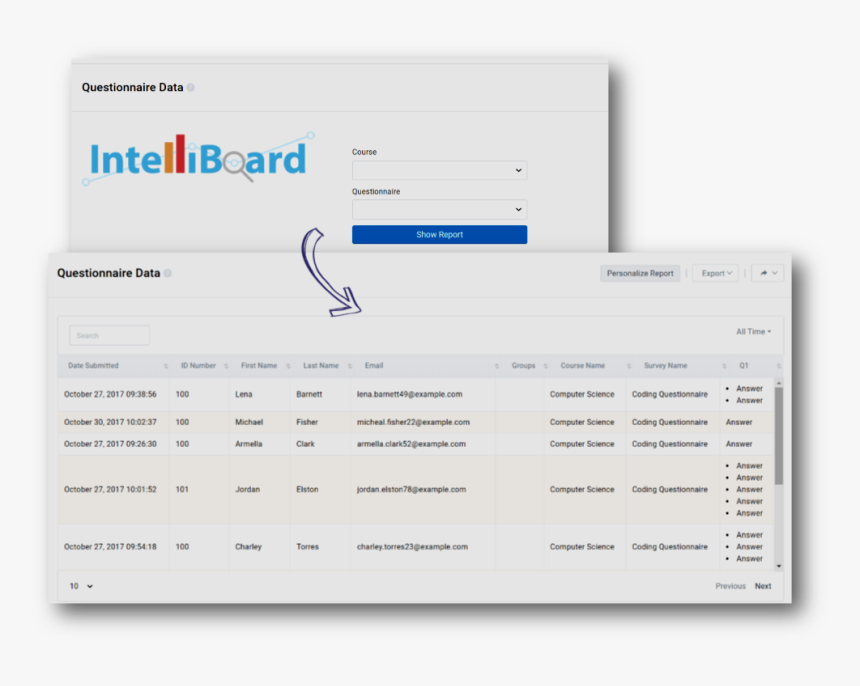Go to Previous page
Screen dimensions: 860x686
point(730,586)
